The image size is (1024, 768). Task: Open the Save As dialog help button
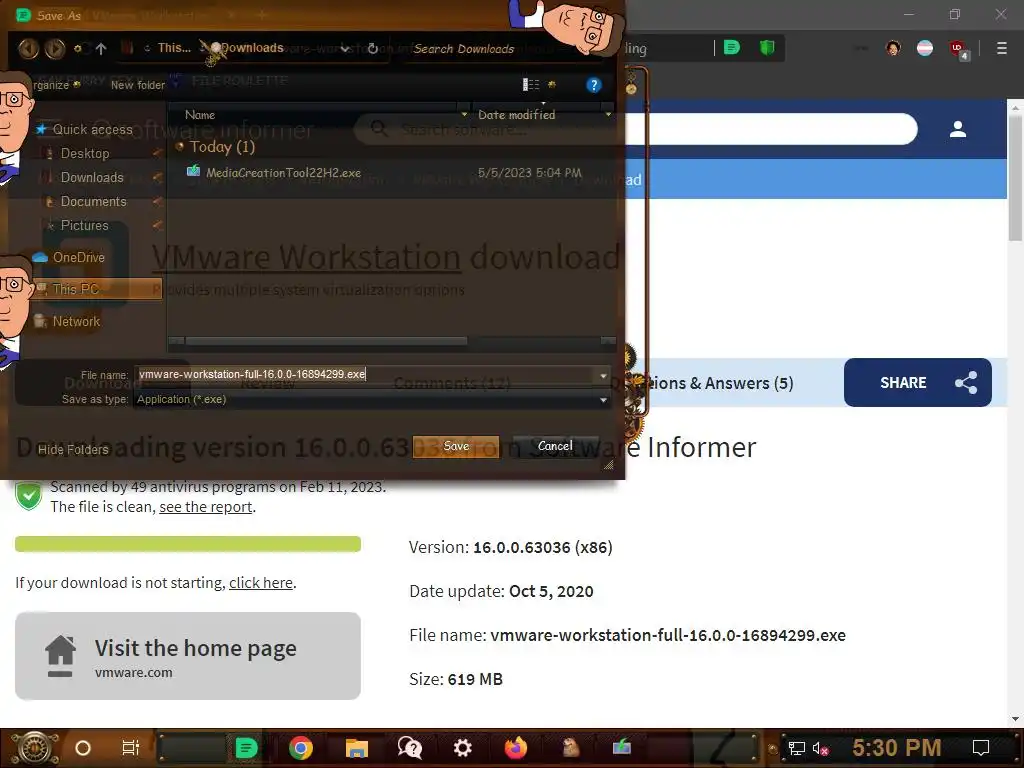click(593, 85)
